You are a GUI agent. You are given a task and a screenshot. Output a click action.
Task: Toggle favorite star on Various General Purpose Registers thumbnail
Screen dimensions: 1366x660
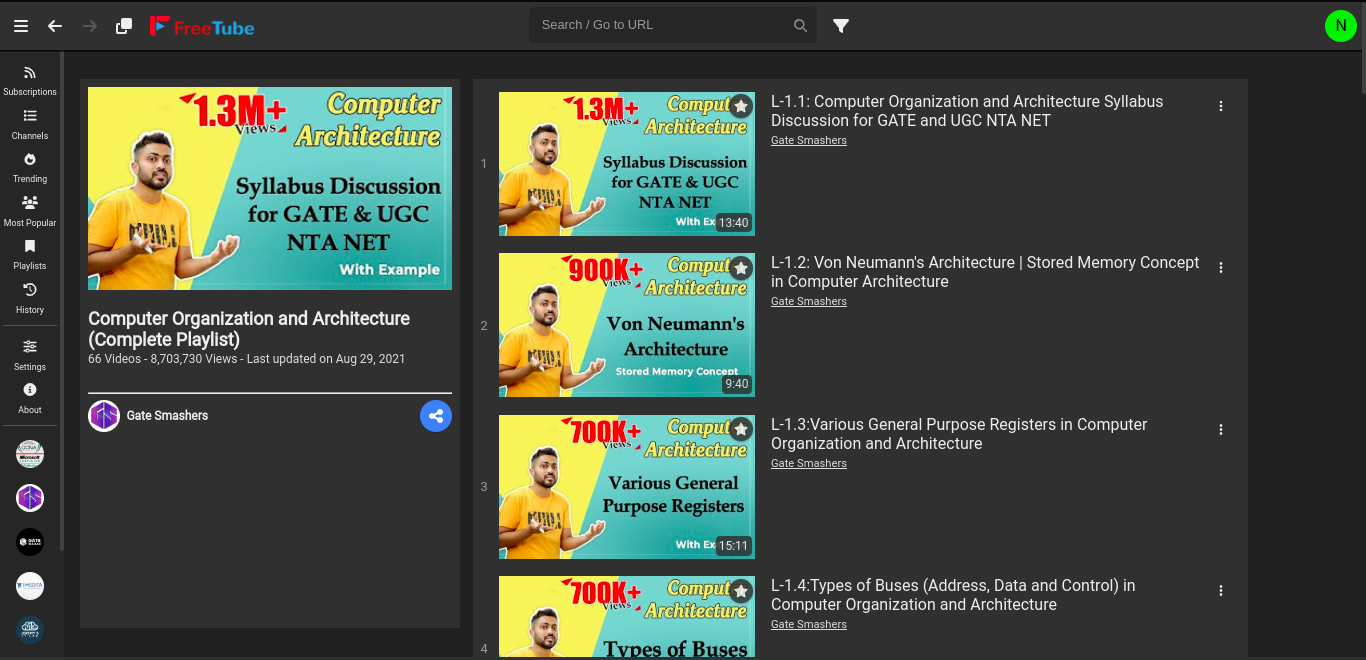pos(740,430)
